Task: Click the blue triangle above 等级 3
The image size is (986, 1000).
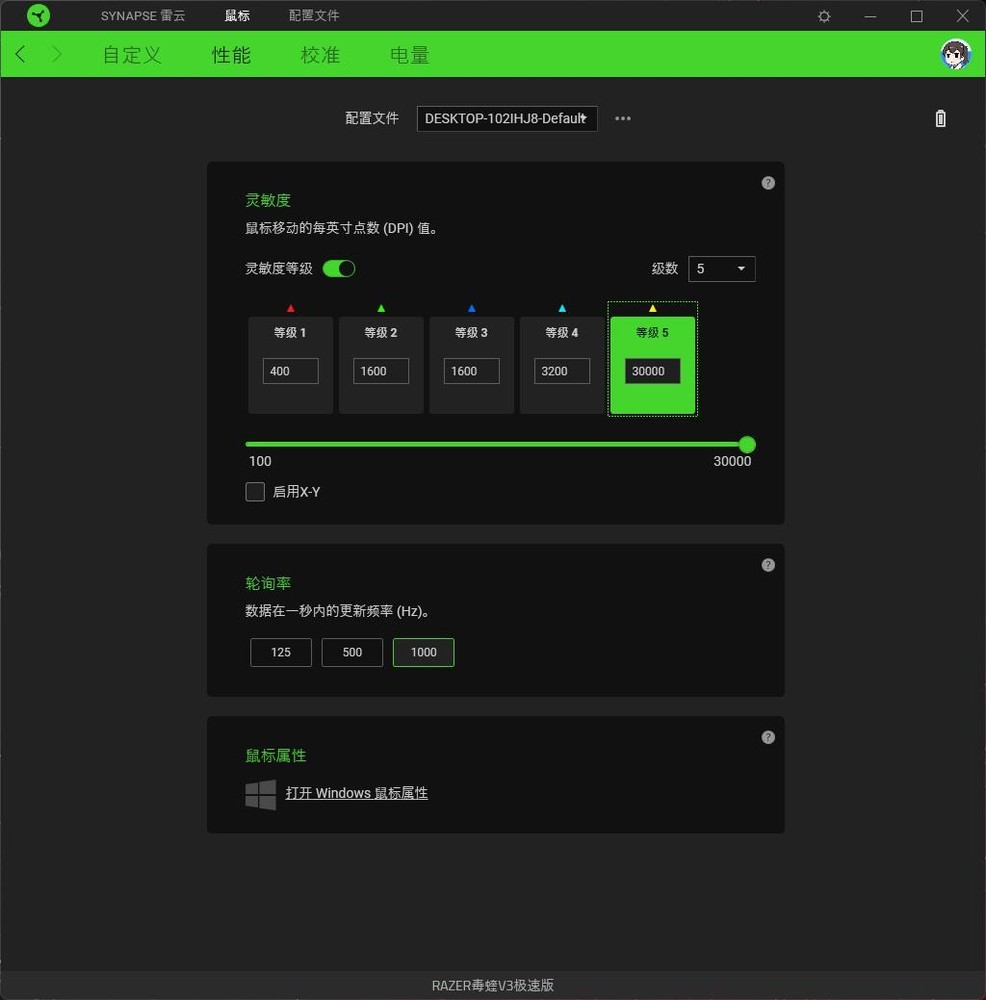Action: pyautogui.click(x=472, y=309)
